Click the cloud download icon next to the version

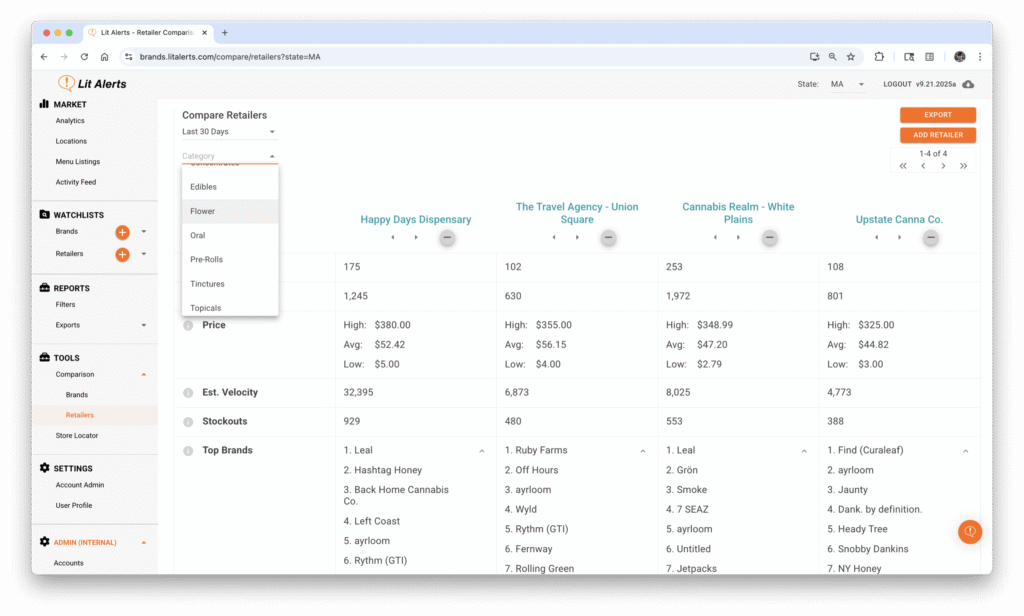coord(968,84)
